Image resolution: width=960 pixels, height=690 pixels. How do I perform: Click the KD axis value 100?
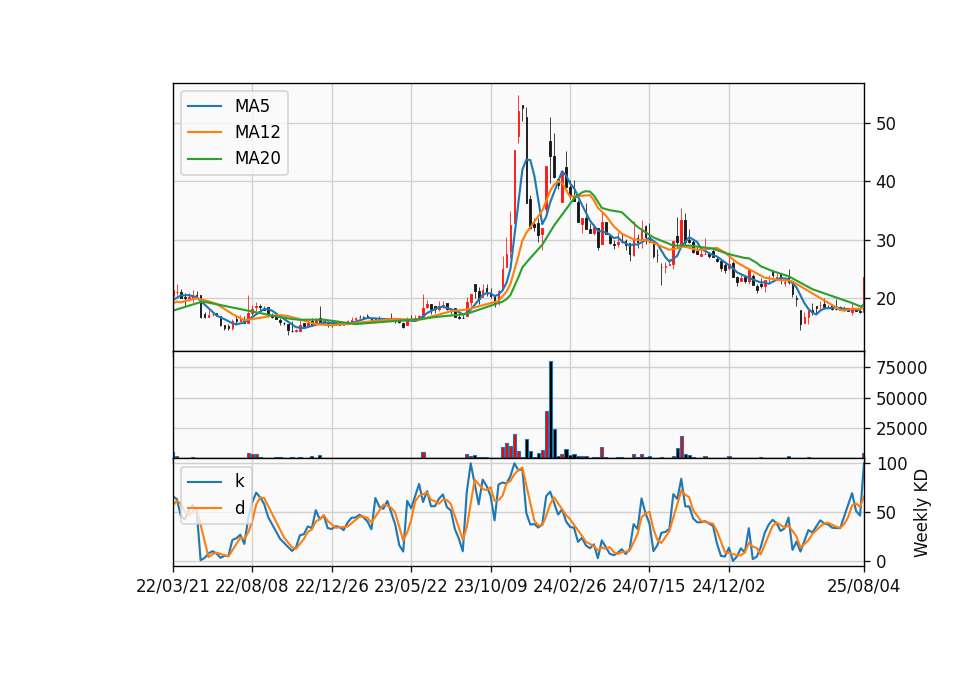pyautogui.click(x=892, y=464)
